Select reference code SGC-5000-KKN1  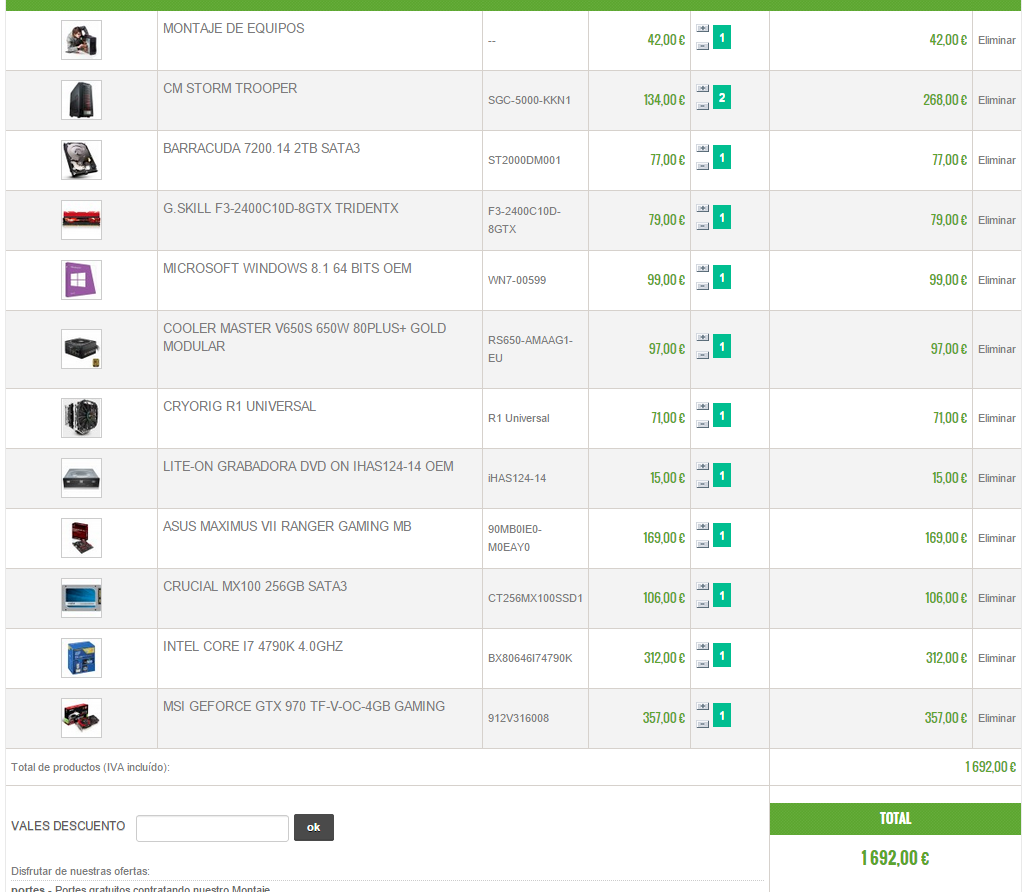coord(529,100)
